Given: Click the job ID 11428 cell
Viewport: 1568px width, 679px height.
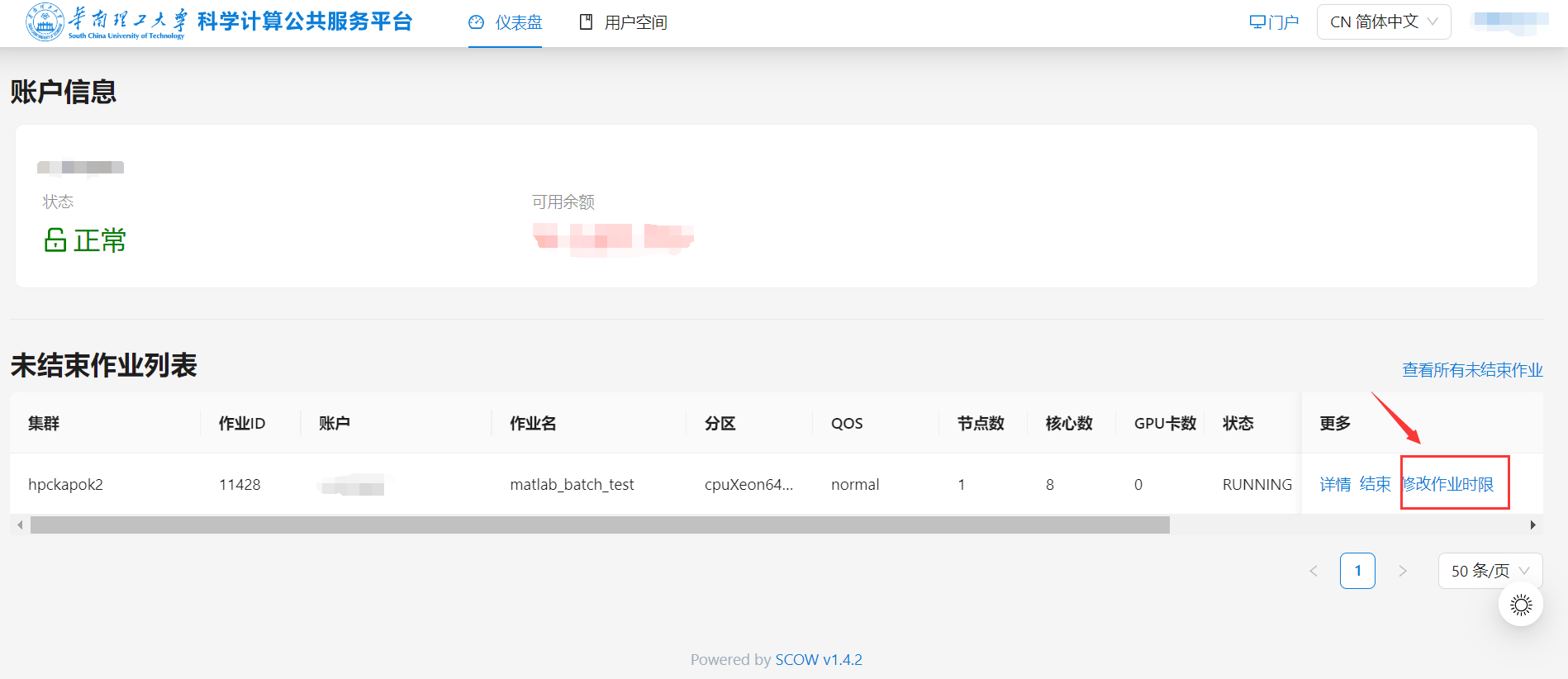Looking at the screenshot, I should (240, 485).
